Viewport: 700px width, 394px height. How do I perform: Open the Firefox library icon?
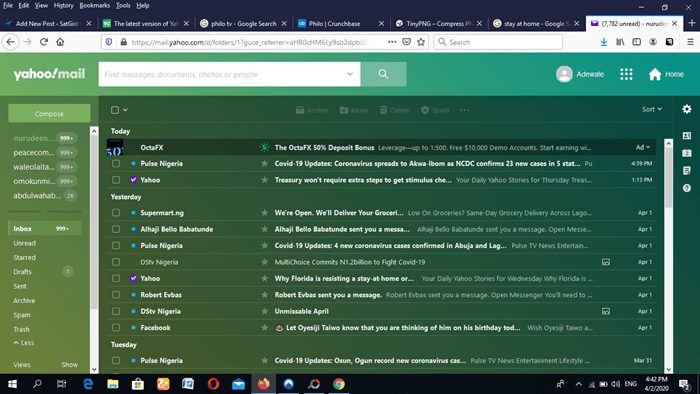[620, 42]
